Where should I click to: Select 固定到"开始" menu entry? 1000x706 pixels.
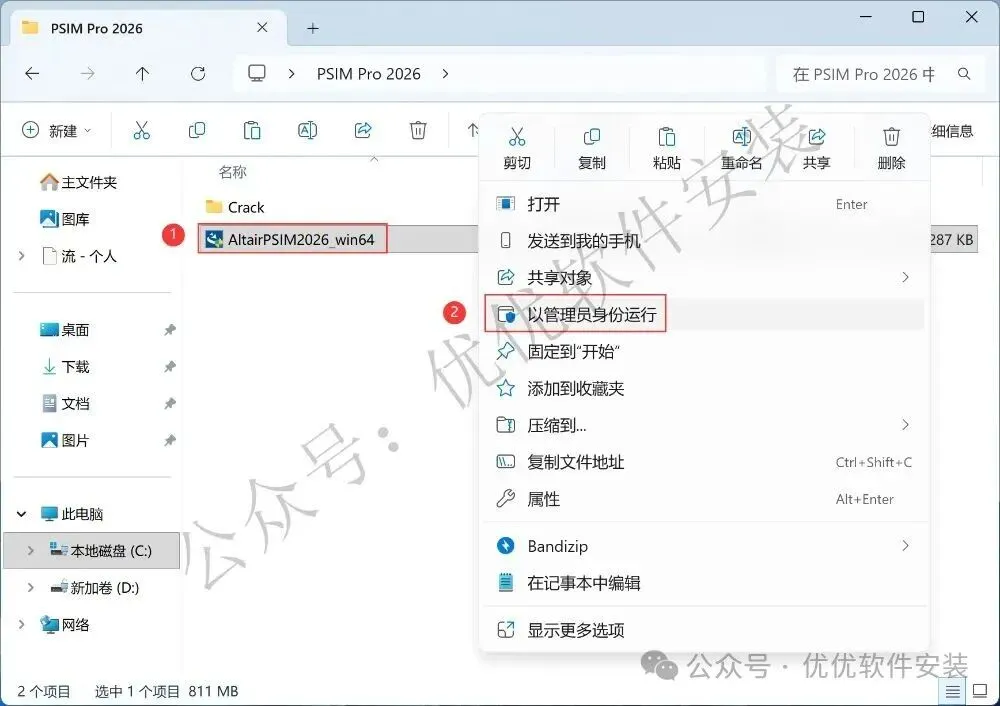(x=705, y=351)
